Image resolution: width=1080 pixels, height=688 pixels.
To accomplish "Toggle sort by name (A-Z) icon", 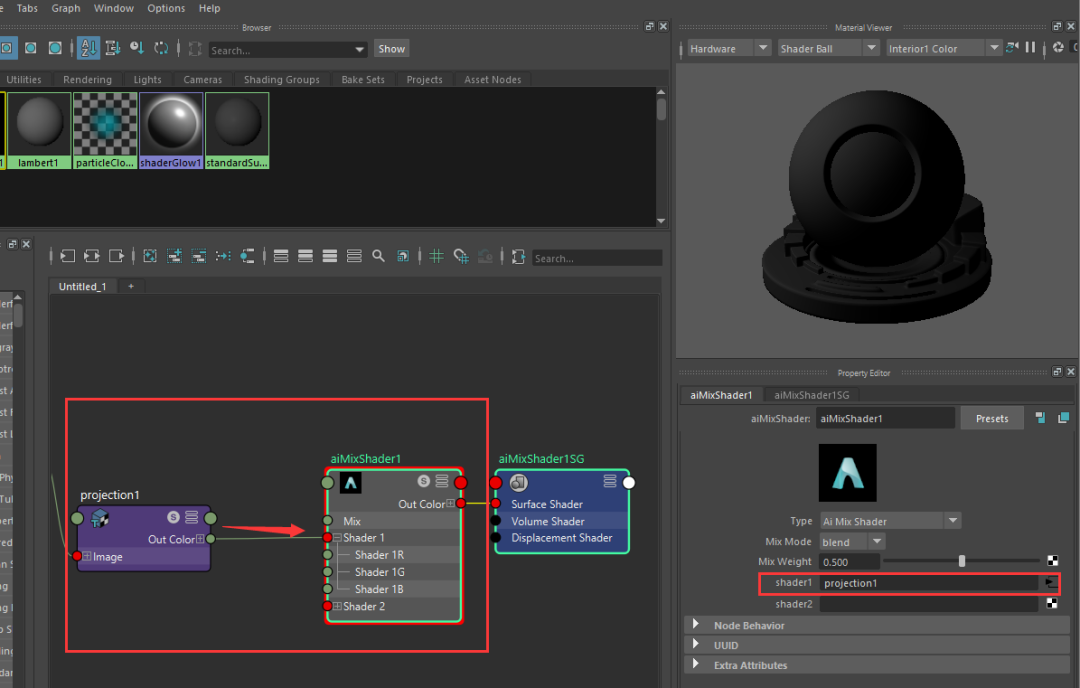I will click(88, 48).
